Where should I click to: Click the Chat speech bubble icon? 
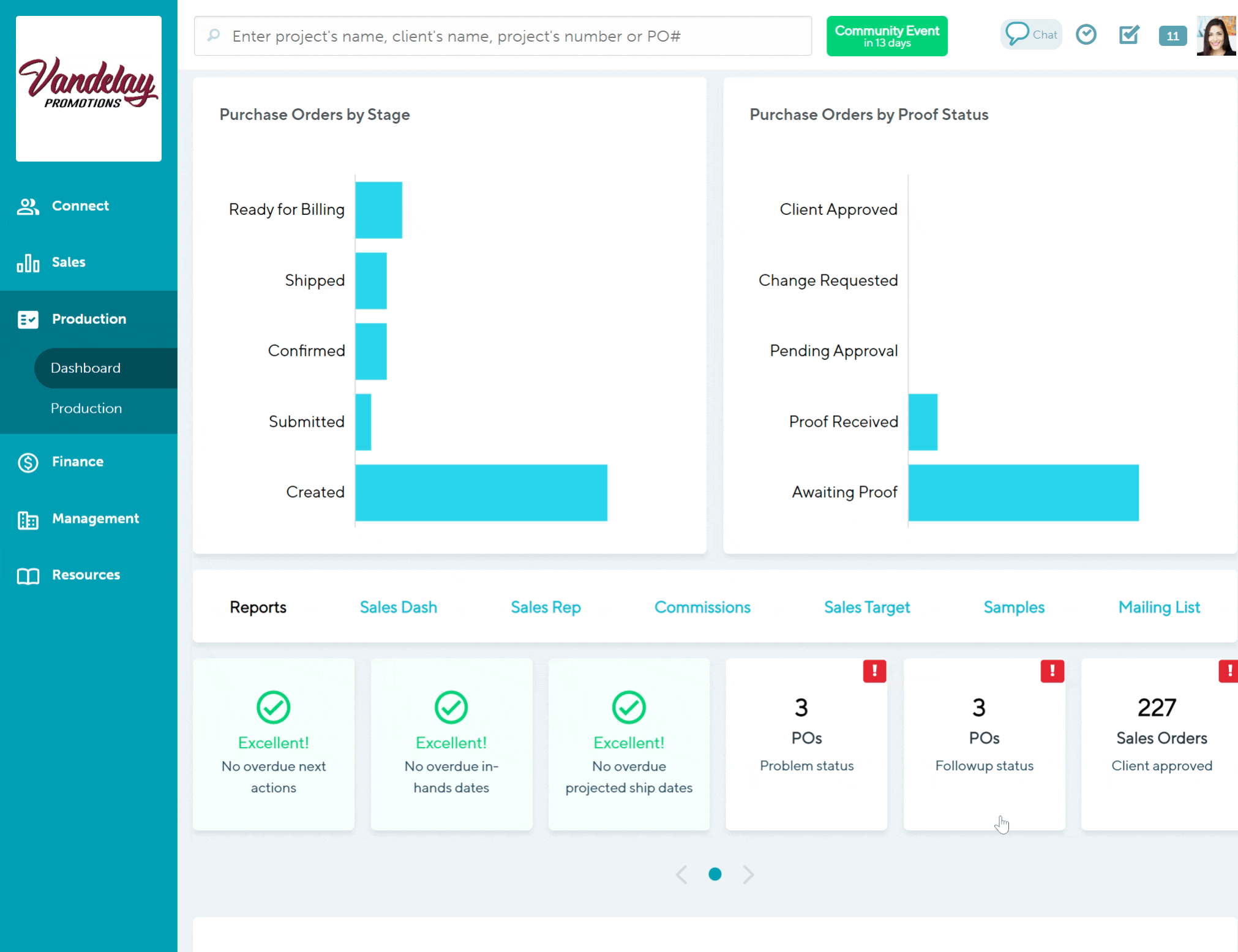click(1017, 34)
